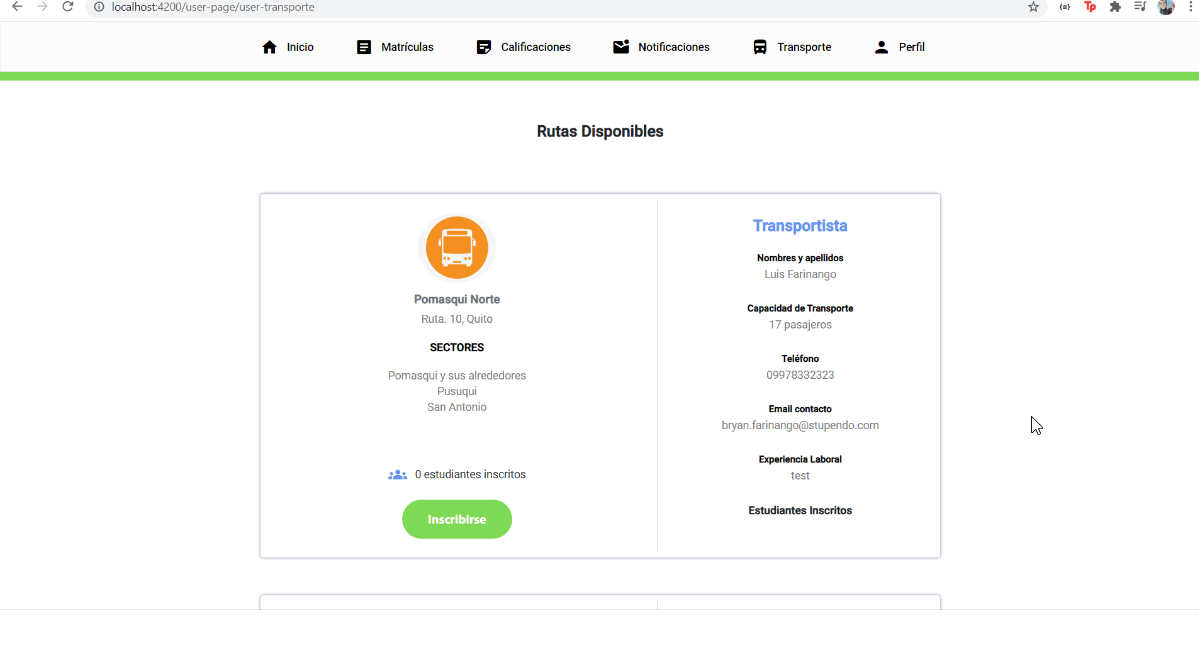Click the browser back arrow
Image resolution: width=1199 pixels, height=645 pixels.
pos(16,7)
